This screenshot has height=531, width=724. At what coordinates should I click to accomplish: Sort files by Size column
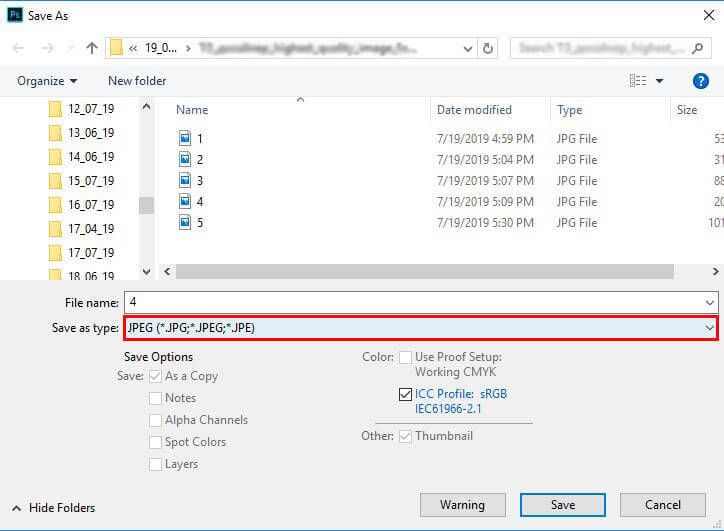pyautogui.click(x=687, y=110)
